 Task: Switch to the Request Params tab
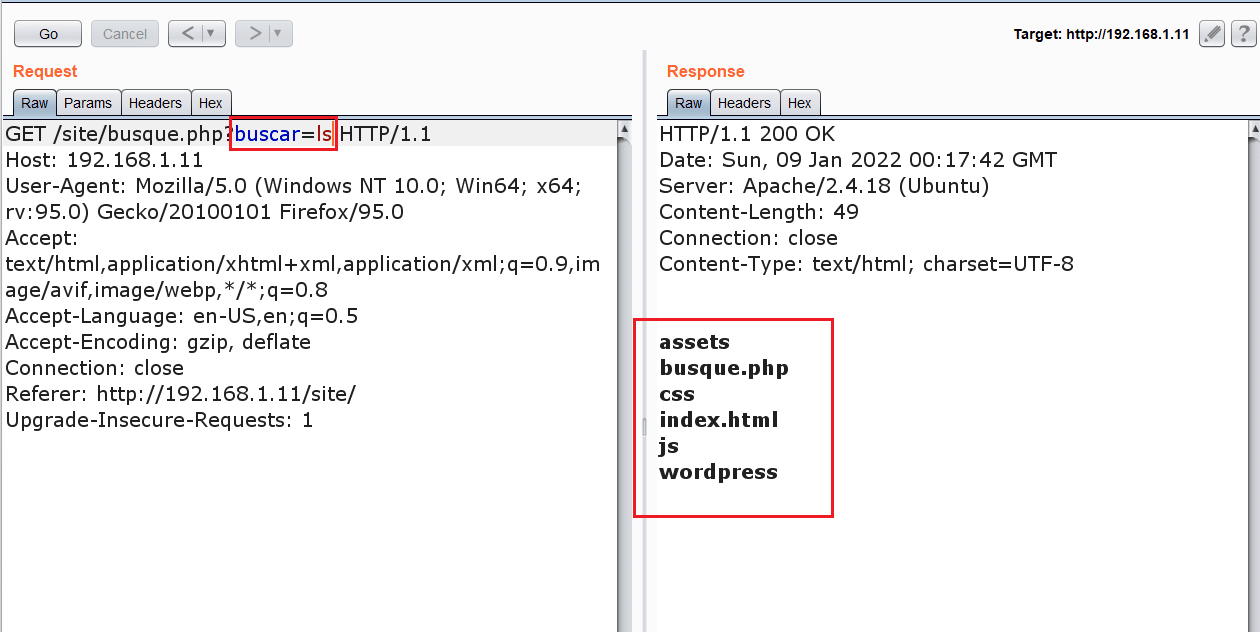click(x=88, y=103)
